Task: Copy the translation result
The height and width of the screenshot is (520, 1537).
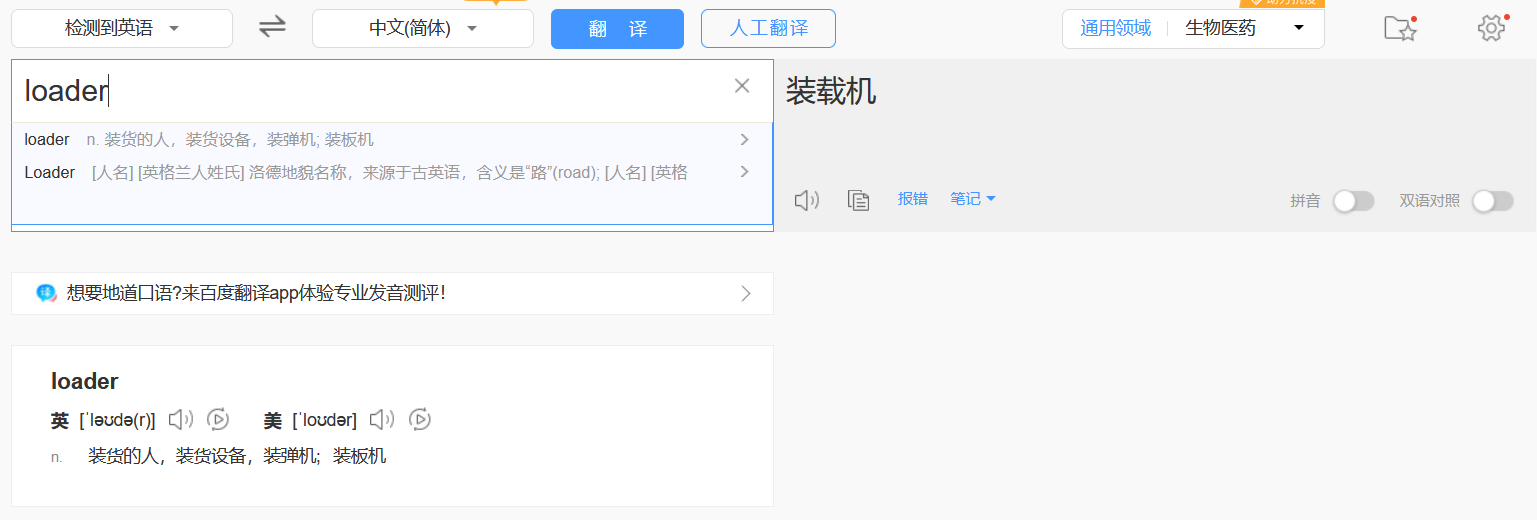Action: point(858,200)
